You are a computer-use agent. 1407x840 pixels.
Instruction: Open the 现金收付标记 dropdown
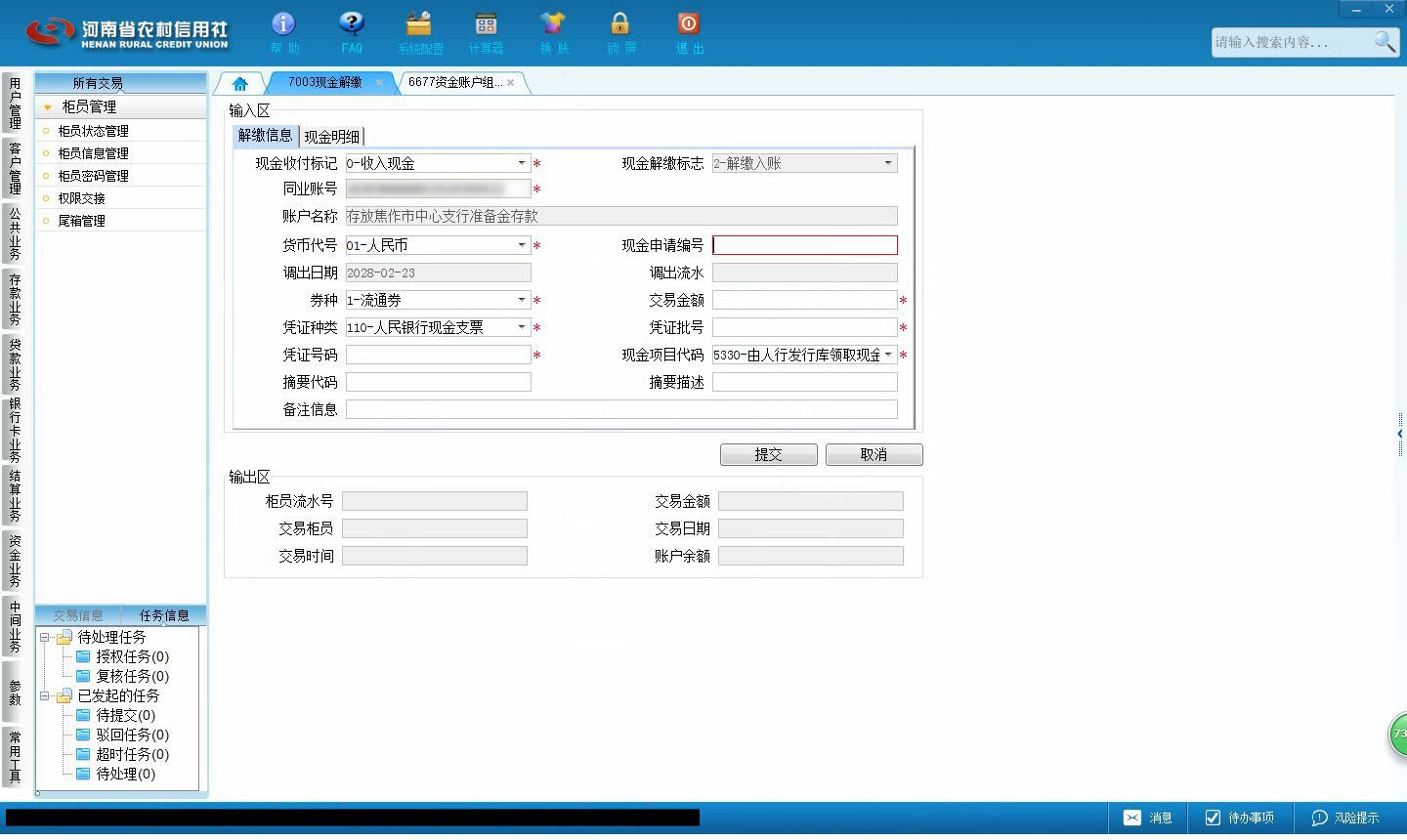(x=522, y=163)
